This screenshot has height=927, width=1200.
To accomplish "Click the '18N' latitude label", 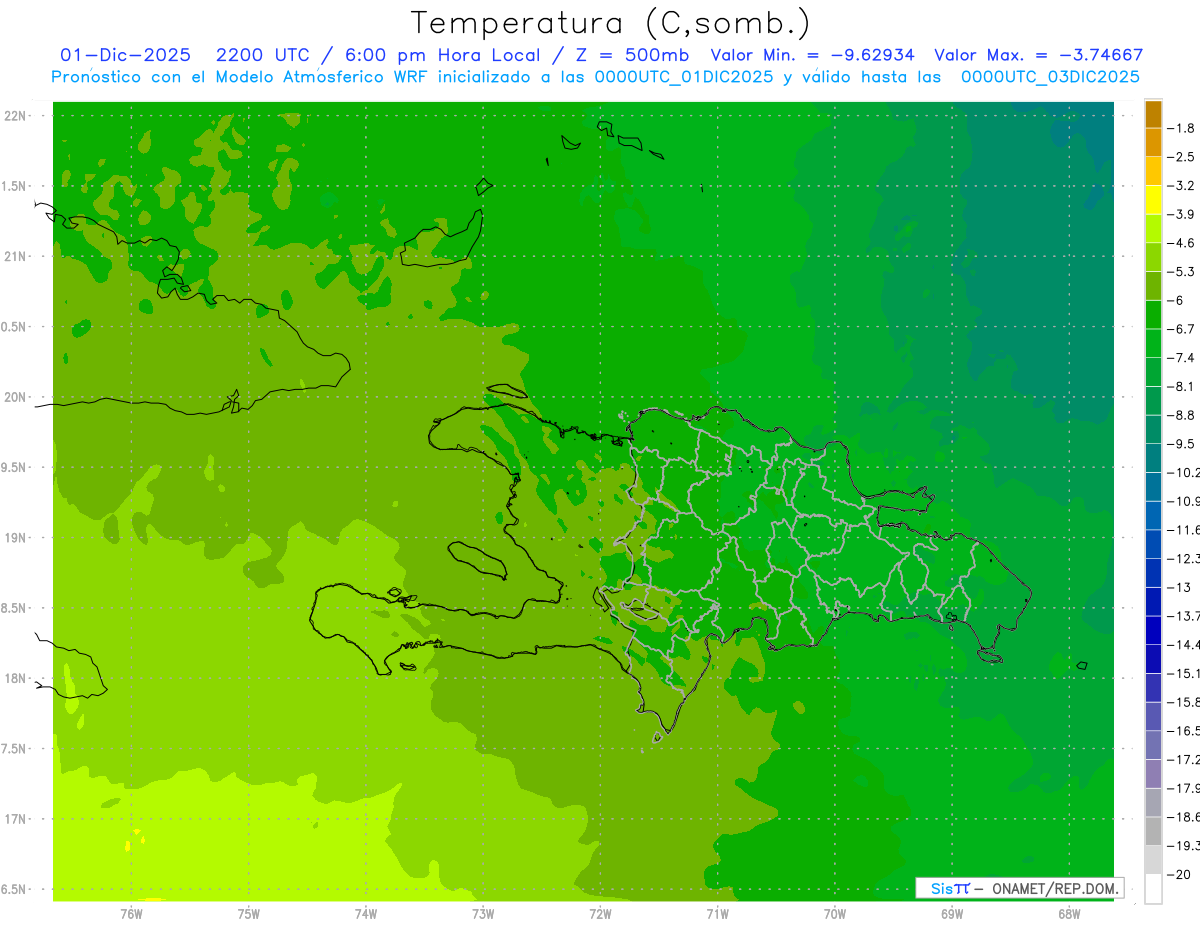I will (x=15, y=679).
